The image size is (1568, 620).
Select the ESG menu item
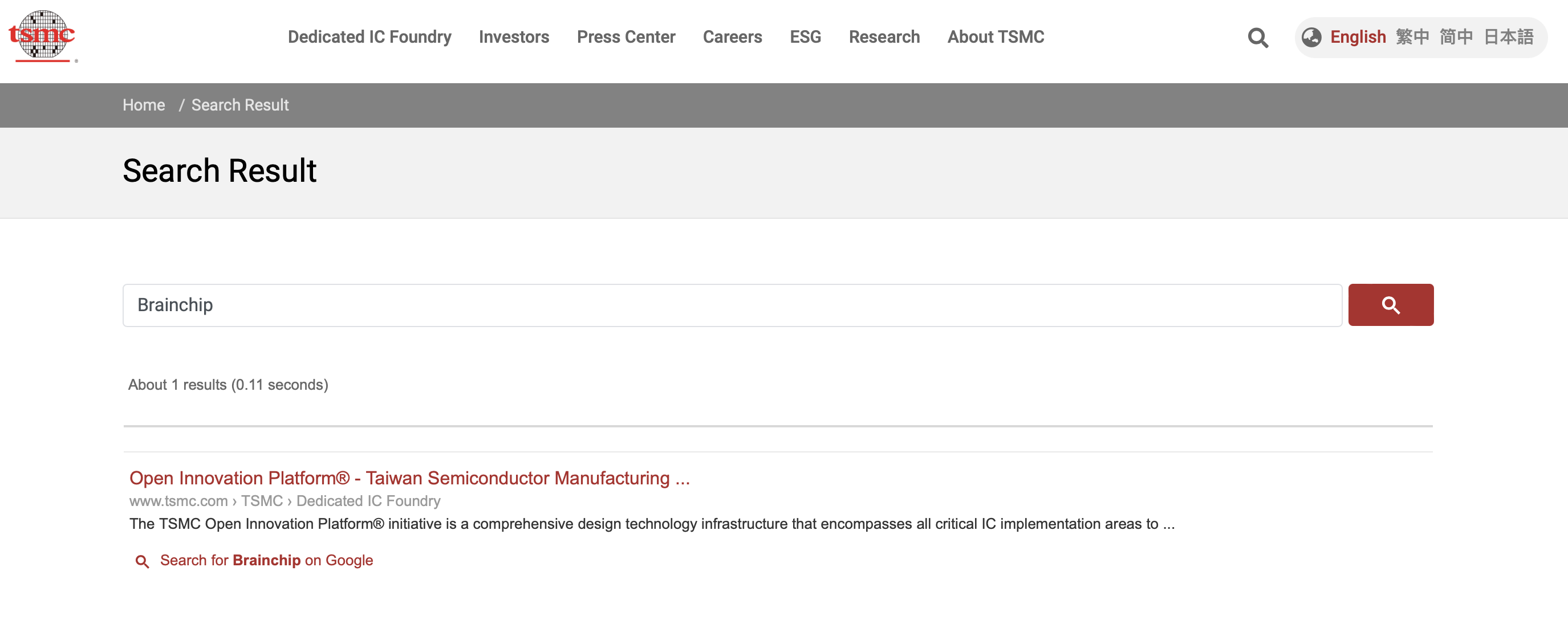(x=805, y=37)
